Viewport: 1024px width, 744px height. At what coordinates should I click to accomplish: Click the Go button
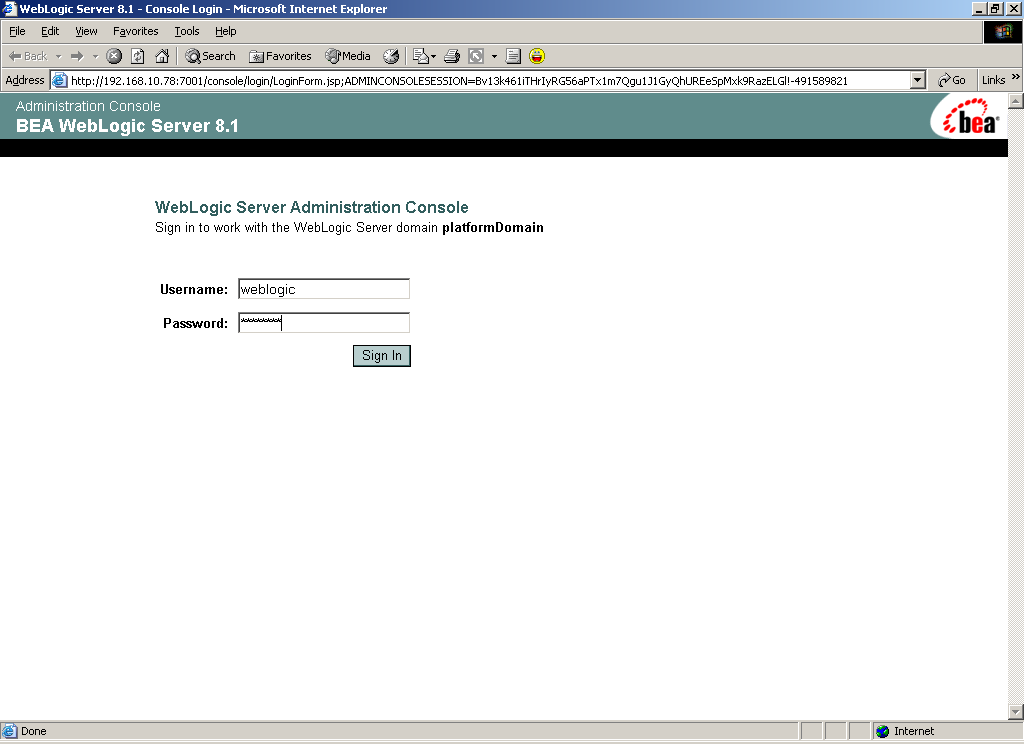(x=952, y=80)
